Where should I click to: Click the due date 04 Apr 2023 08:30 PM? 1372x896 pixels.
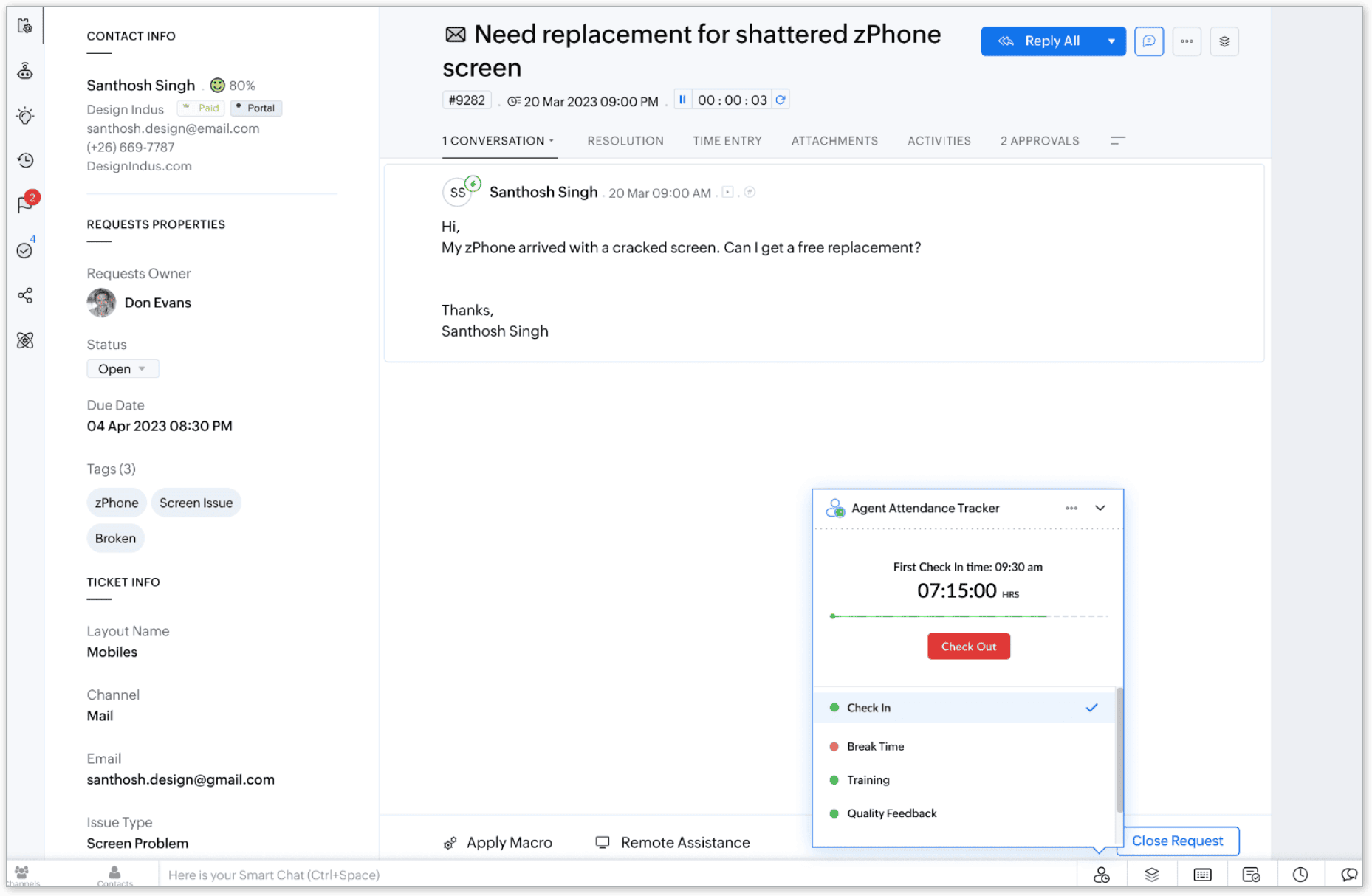tap(160, 426)
